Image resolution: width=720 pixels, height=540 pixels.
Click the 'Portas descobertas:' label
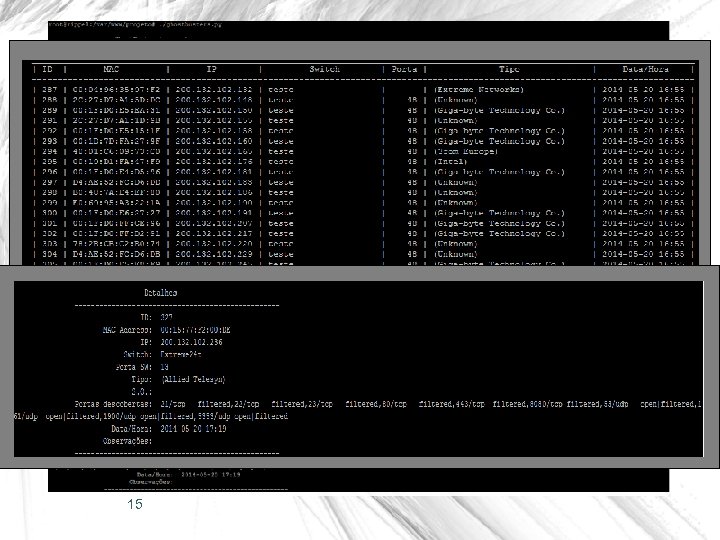(x=113, y=404)
